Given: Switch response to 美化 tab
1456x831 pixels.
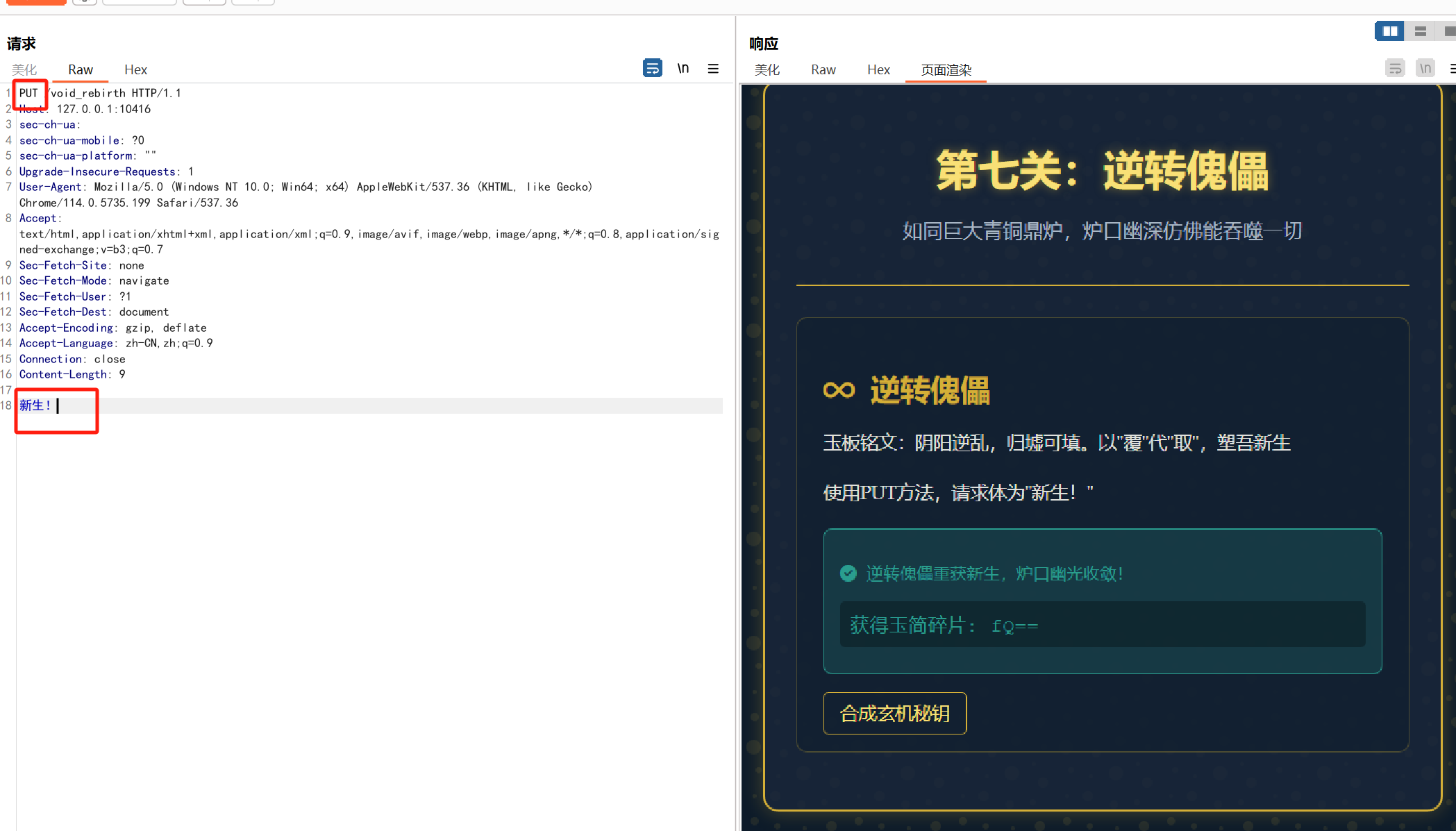Looking at the screenshot, I should [x=767, y=69].
